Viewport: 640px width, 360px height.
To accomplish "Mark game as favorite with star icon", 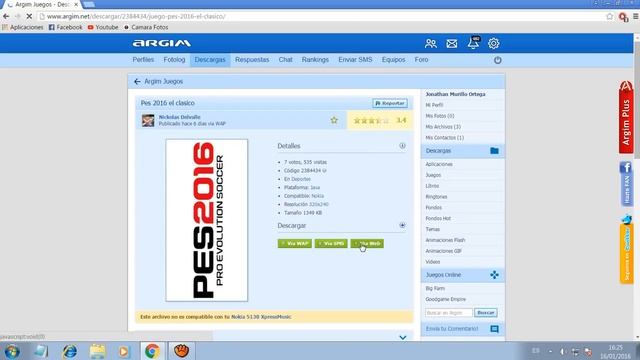I will coord(334,120).
